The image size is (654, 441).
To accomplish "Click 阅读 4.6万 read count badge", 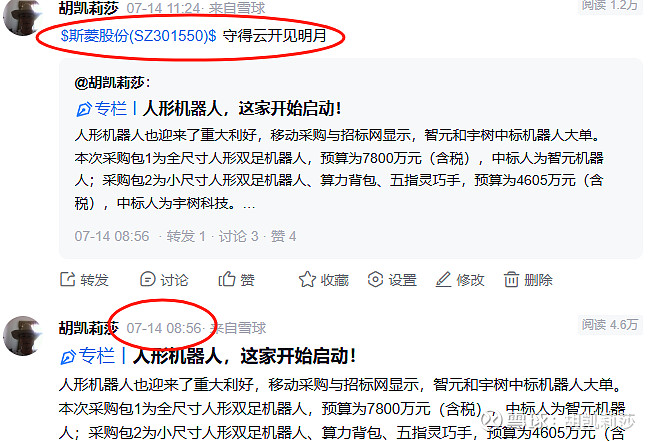I will 610,325.
